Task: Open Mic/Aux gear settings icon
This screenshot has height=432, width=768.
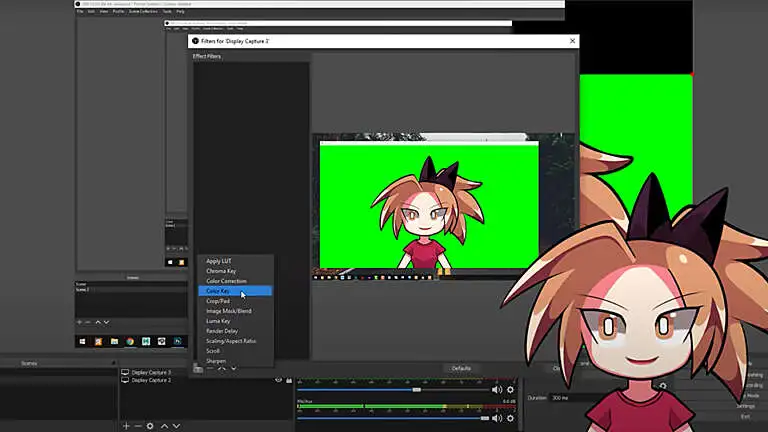Action: coord(510,418)
